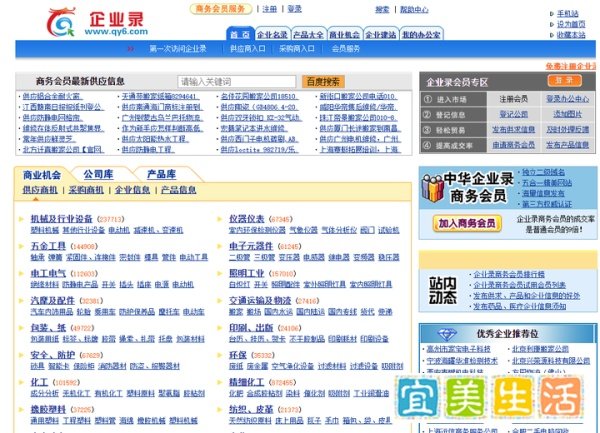Viewport: 600px width, 433px height.
Task: Open the 北京利康搬家公司 link
Action: (x=540, y=349)
